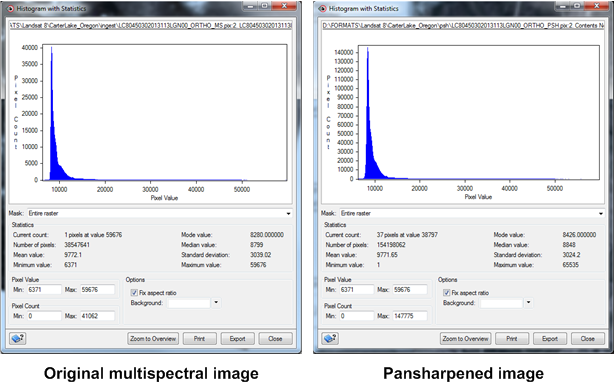Viewport: 615px width, 387px height.
Task: Click Export button in left window
Action: click(x=237, y=339)
